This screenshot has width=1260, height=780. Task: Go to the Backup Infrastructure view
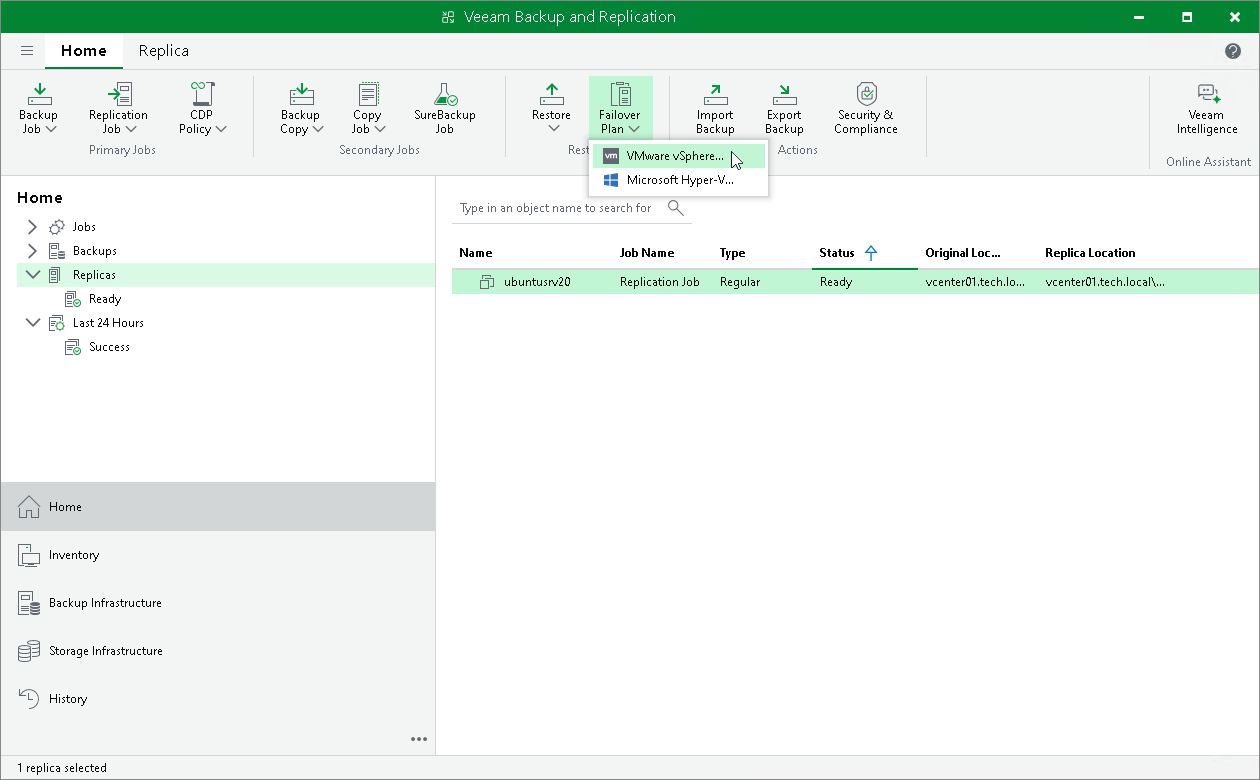click(x=218, y=603)
